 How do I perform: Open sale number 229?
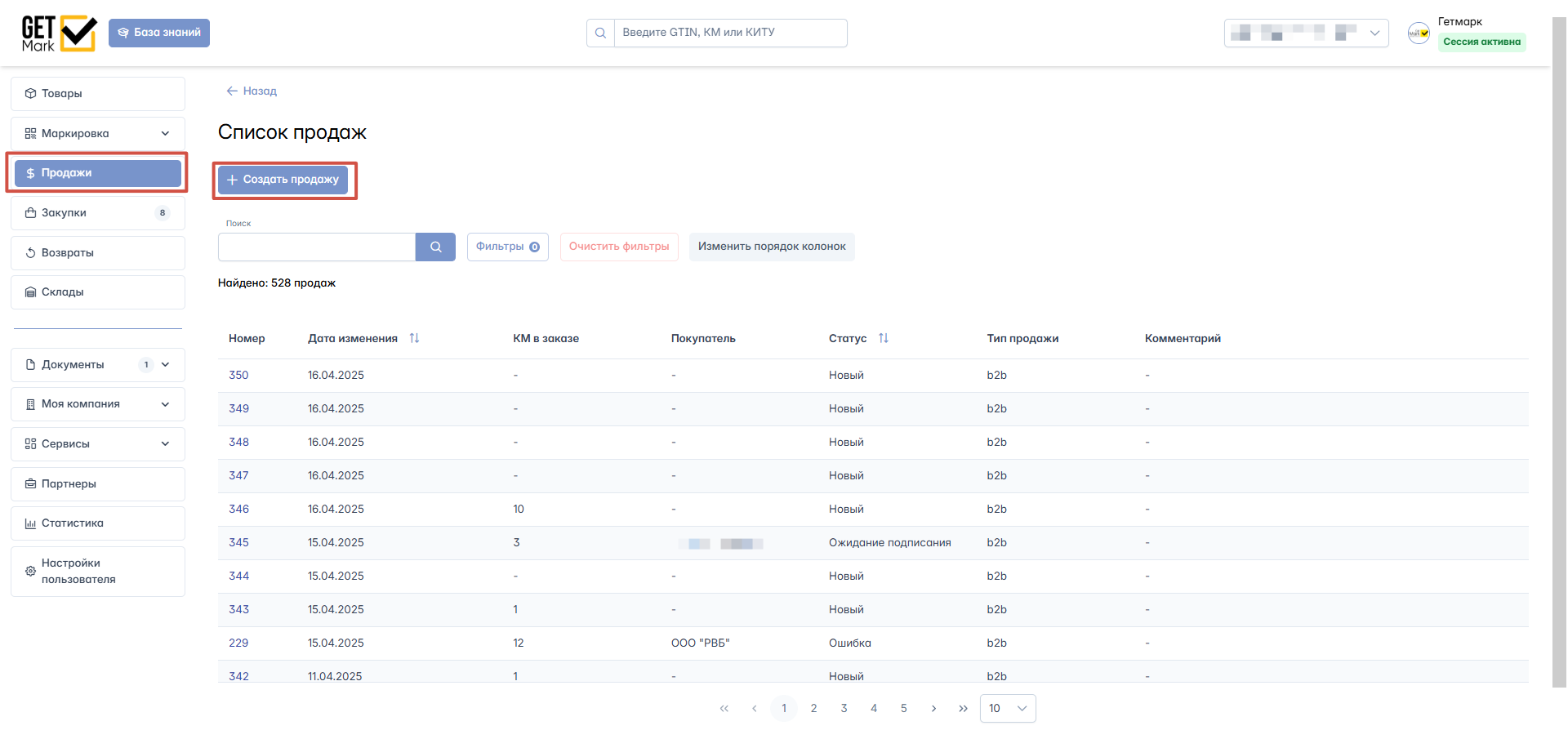[238, 643]
